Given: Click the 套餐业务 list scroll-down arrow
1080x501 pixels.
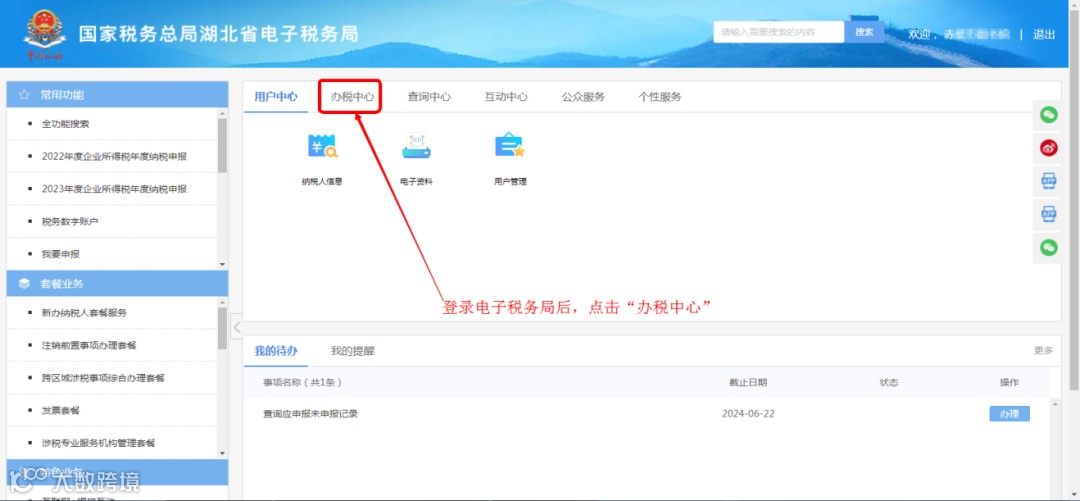Looking at the screenshot, I should 222,453.
